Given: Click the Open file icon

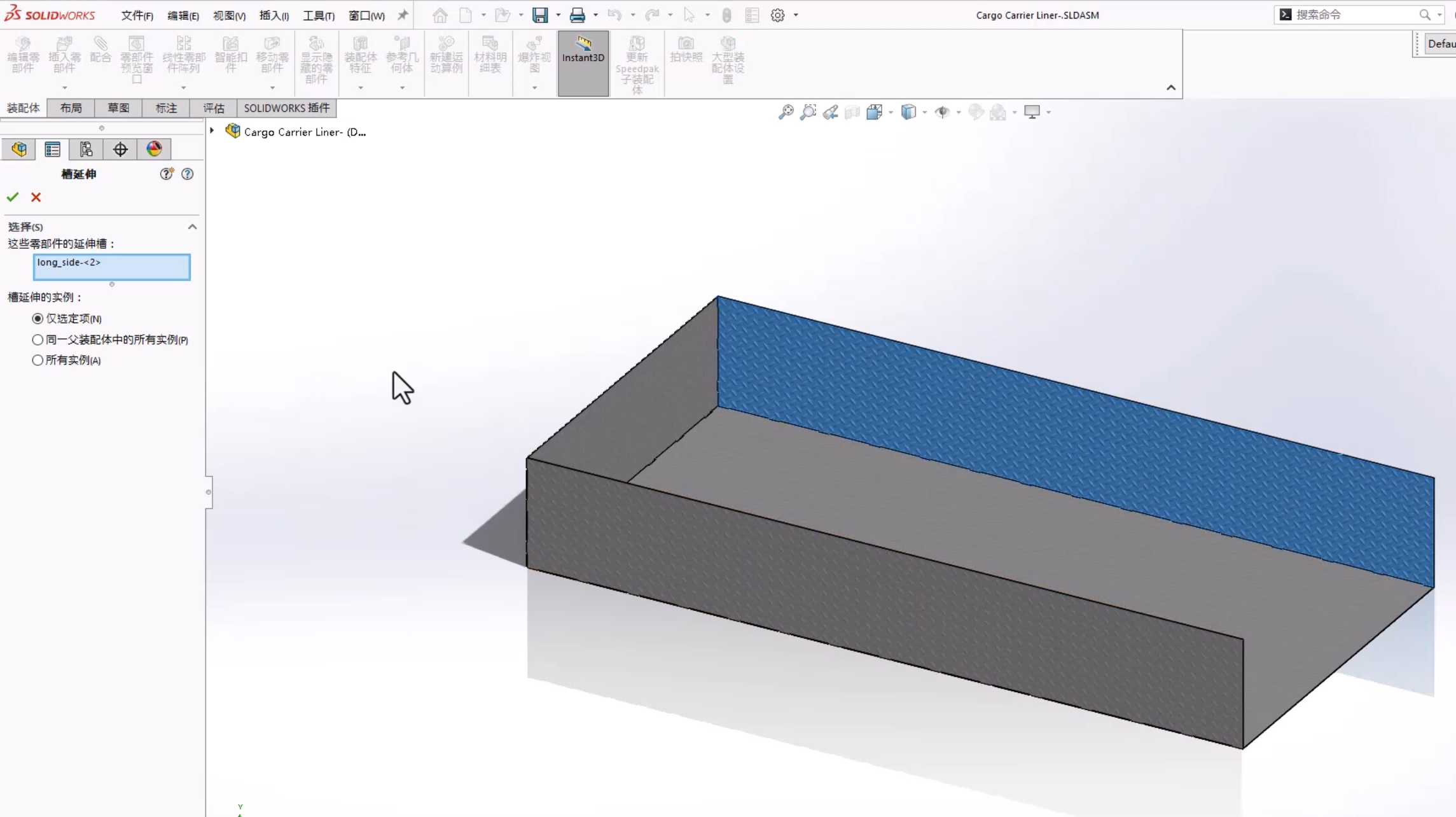Looking at the screenshot, I should [x=503, y=15].
